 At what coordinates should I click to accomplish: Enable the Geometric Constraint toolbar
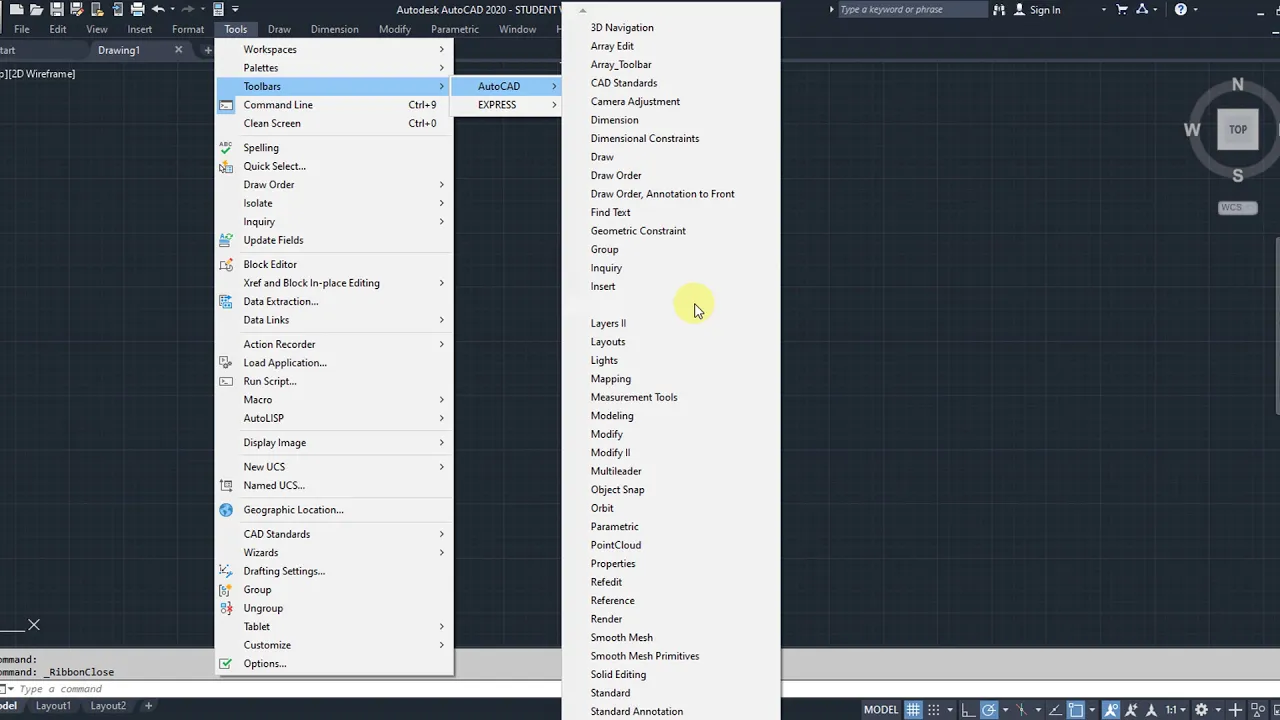[670, 231]
